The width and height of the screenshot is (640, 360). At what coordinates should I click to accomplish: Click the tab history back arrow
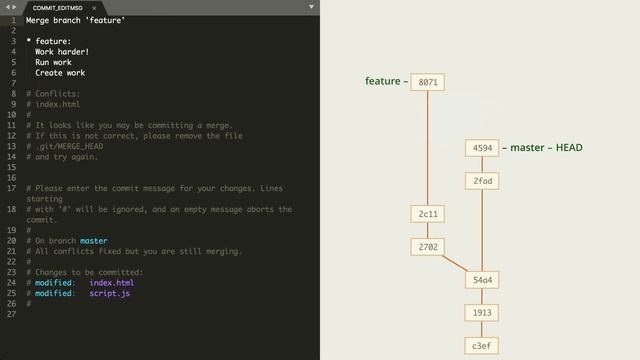click(7, 7)
